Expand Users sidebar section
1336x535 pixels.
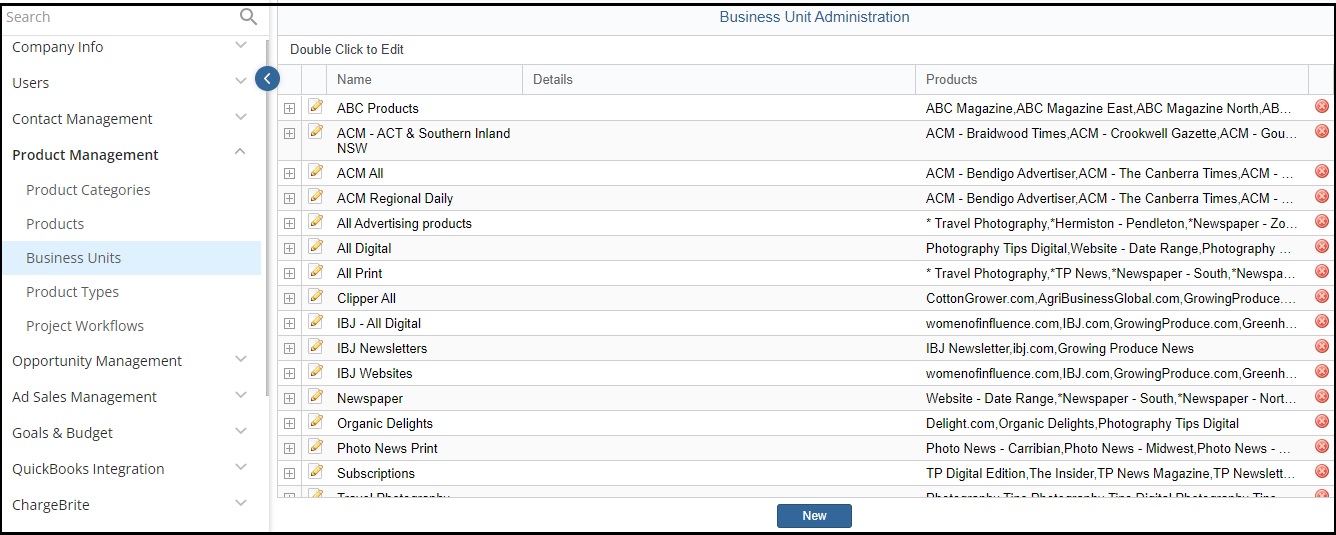(240, 81)
